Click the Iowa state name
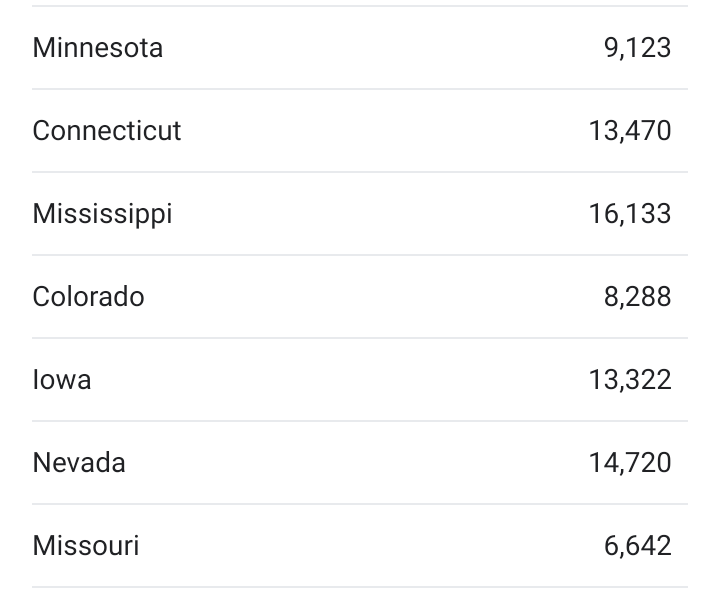The width and height of the screenshot is (720, 609). pyautogui.click(x=62, y=380)
